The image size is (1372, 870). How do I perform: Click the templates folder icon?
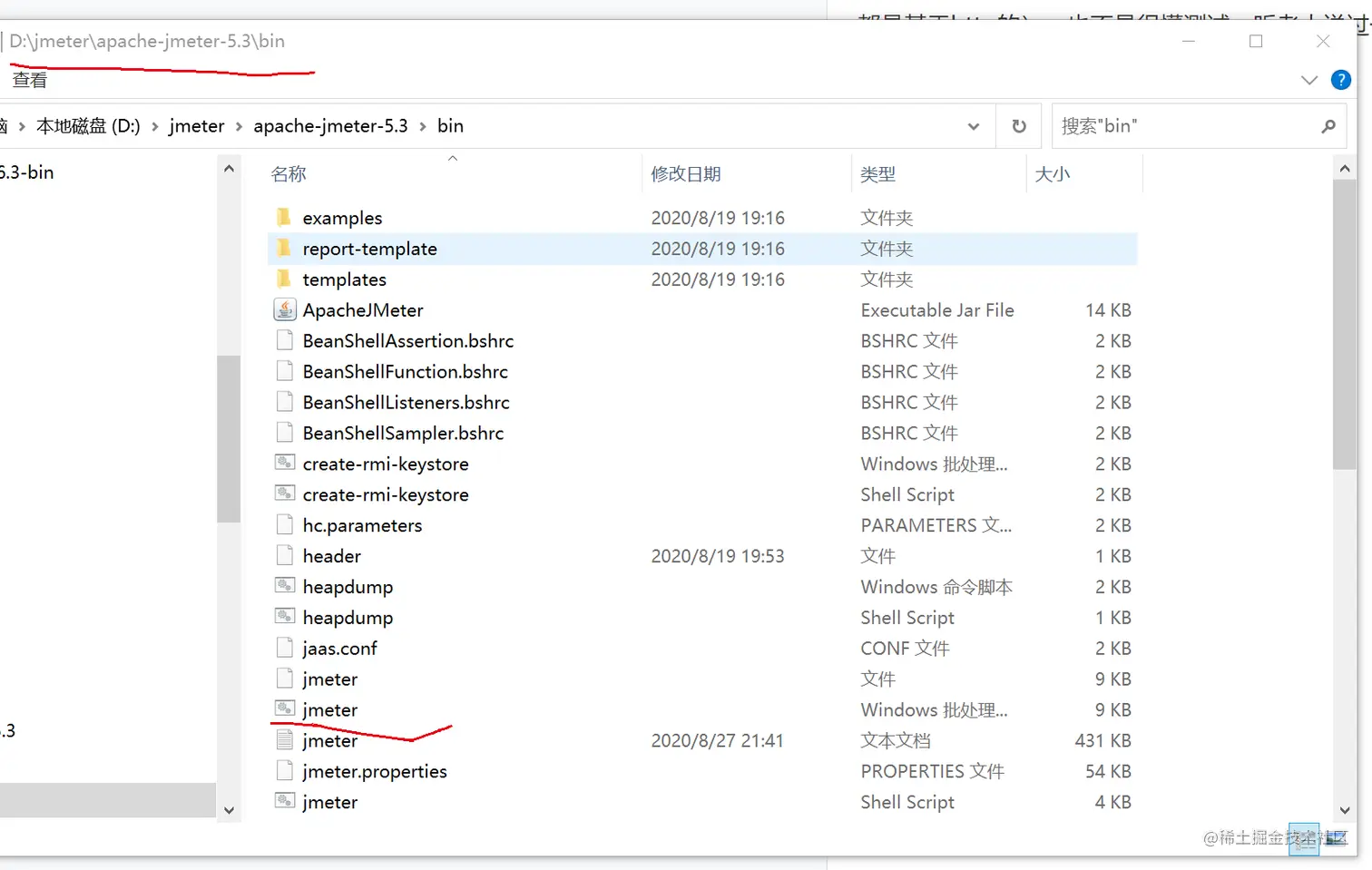point(284,279)
